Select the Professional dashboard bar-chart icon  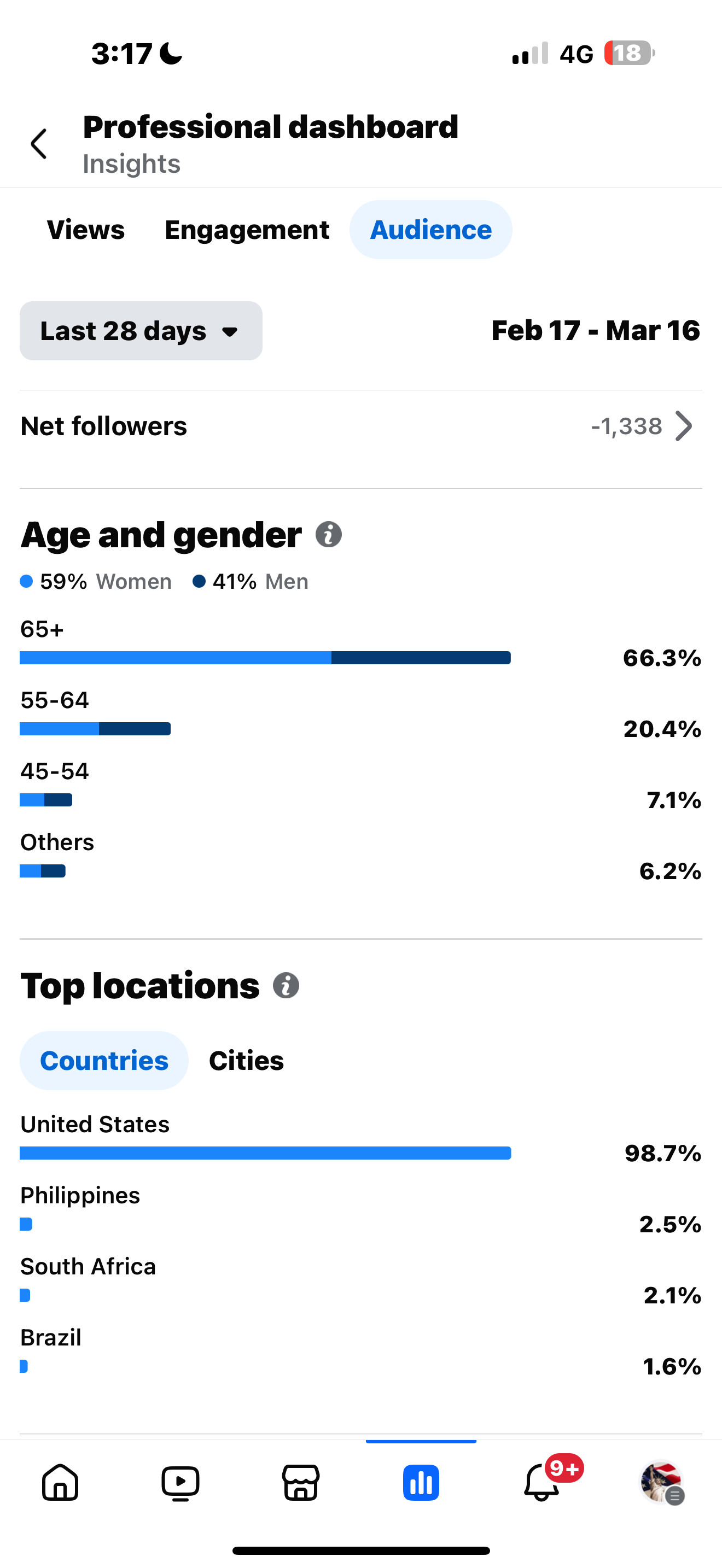[x=421, y=1482]
